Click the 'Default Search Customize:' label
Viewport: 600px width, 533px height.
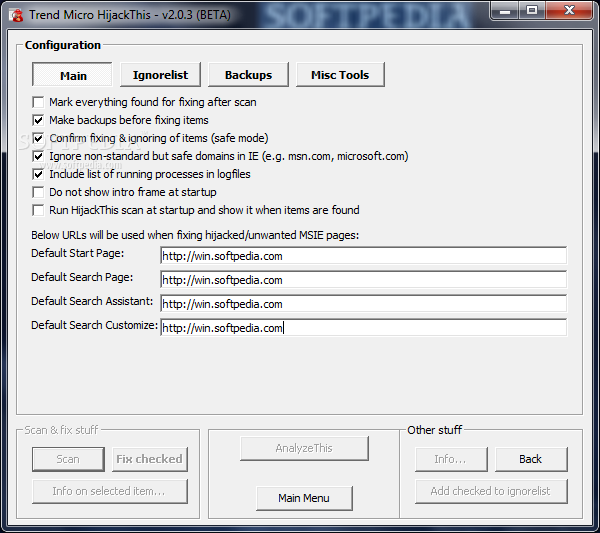(95, 325)
